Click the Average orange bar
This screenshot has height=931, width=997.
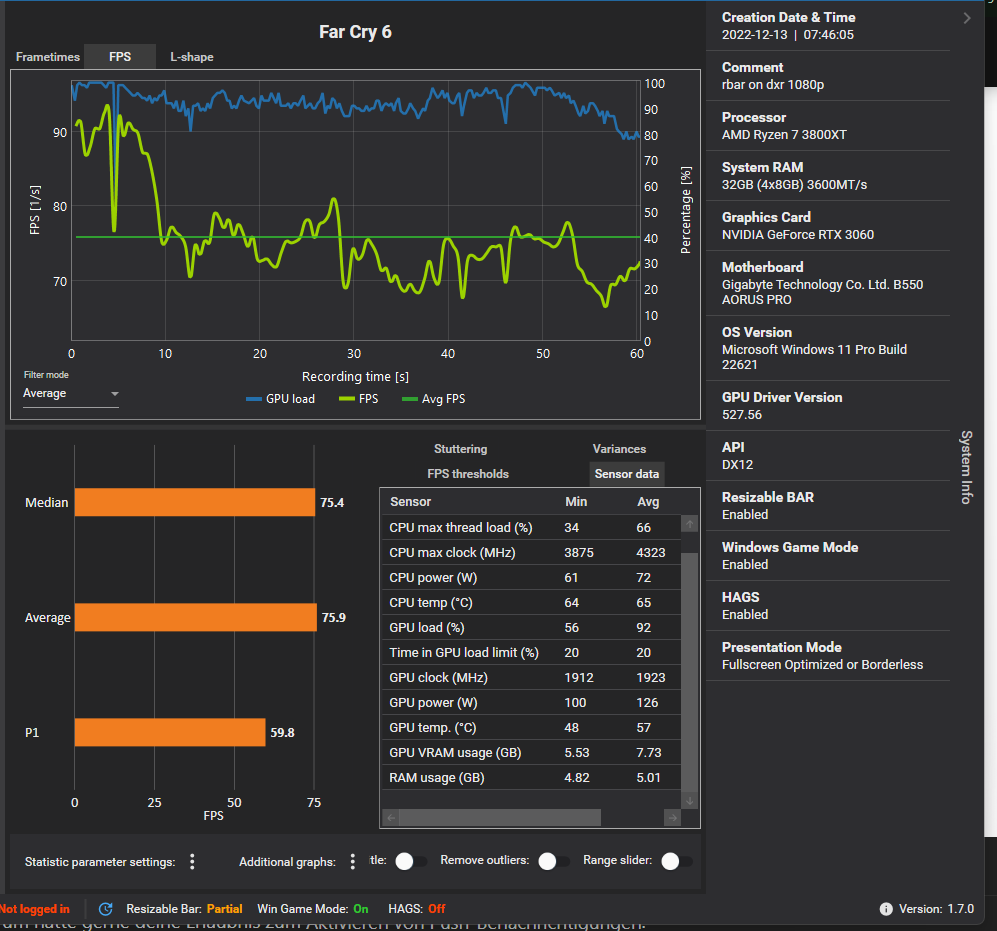coord(196,617)
